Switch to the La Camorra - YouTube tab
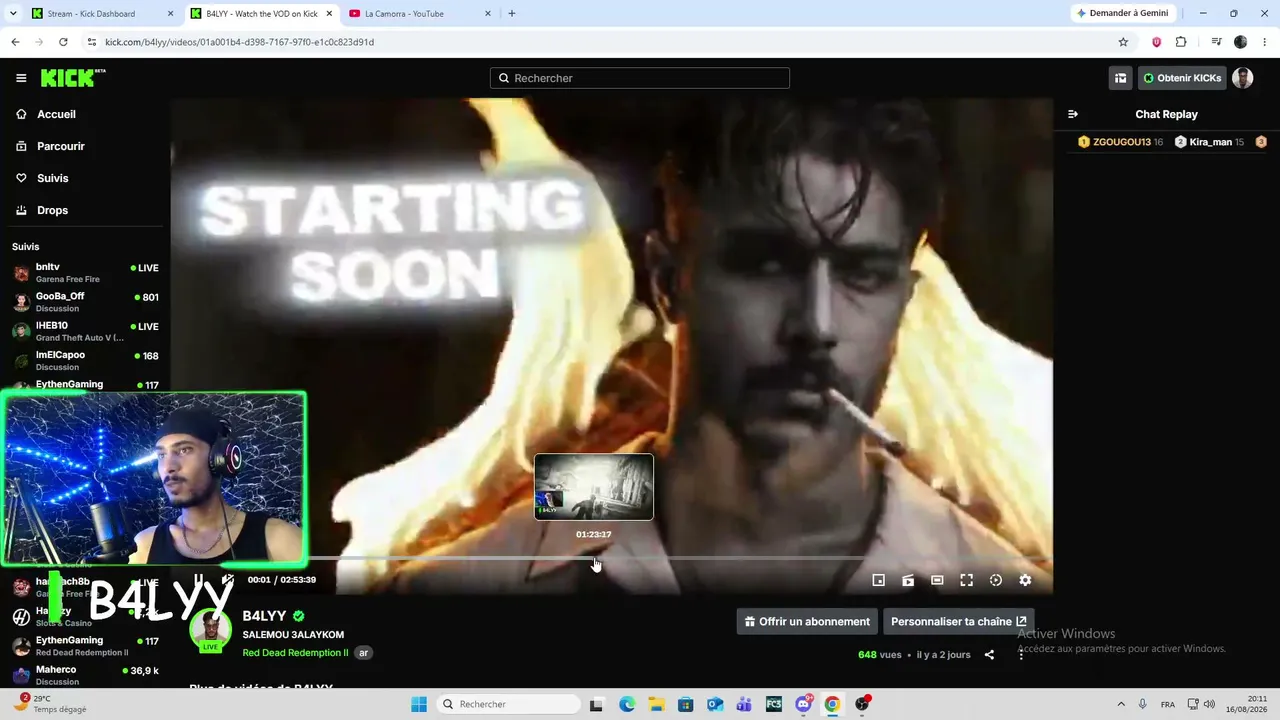Image resolution: width=1280 pixels, height=720 pixels. point(420,14)
